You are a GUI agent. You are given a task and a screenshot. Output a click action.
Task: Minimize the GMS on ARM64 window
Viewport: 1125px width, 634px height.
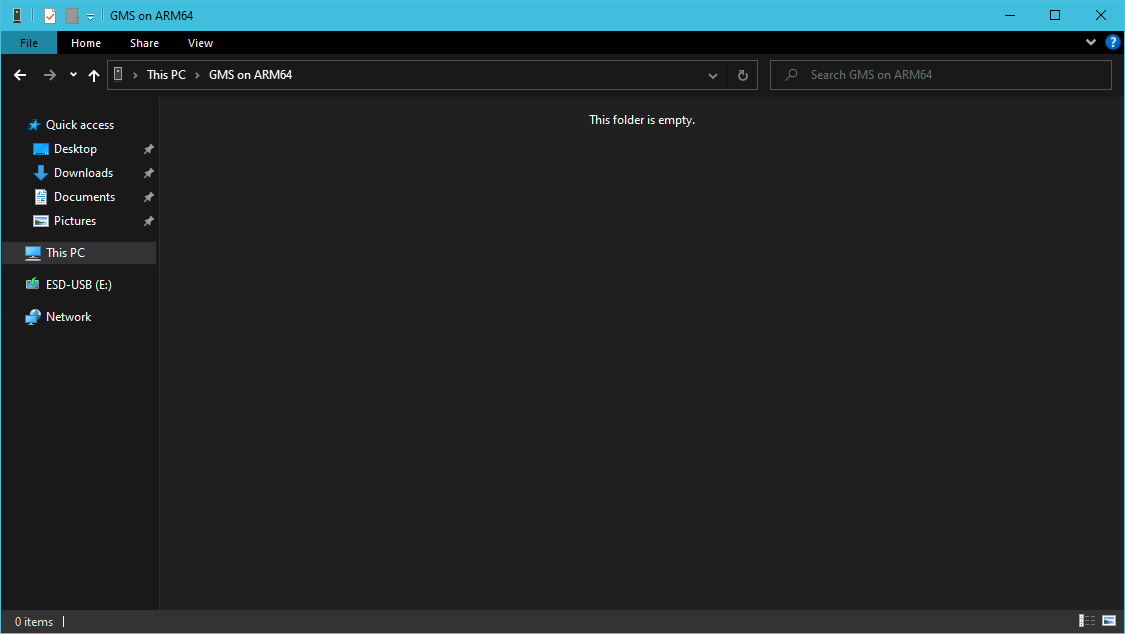pyautogui.click(x=1009, y=15)
